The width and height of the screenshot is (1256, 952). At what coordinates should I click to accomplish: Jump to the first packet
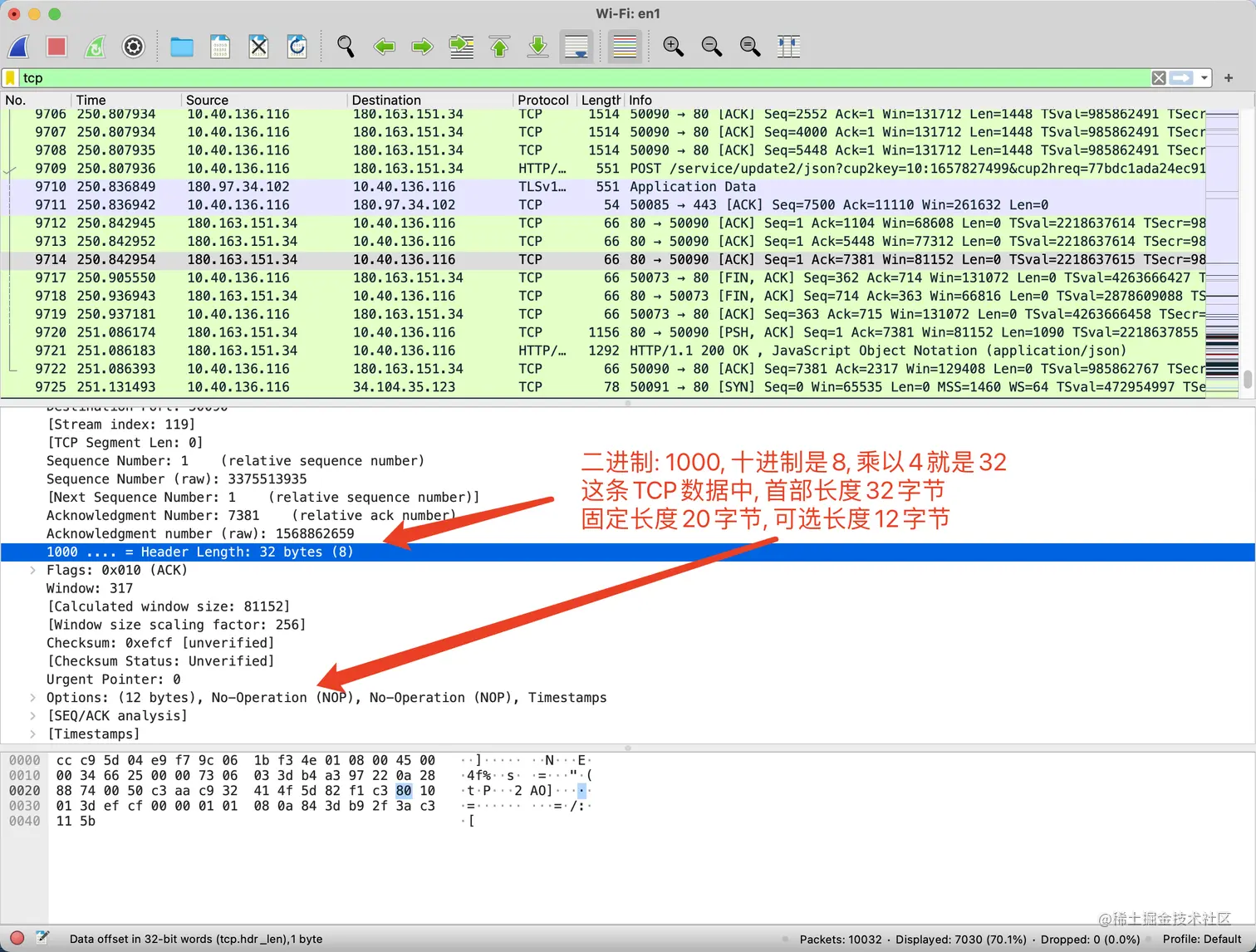click(499, 47)
